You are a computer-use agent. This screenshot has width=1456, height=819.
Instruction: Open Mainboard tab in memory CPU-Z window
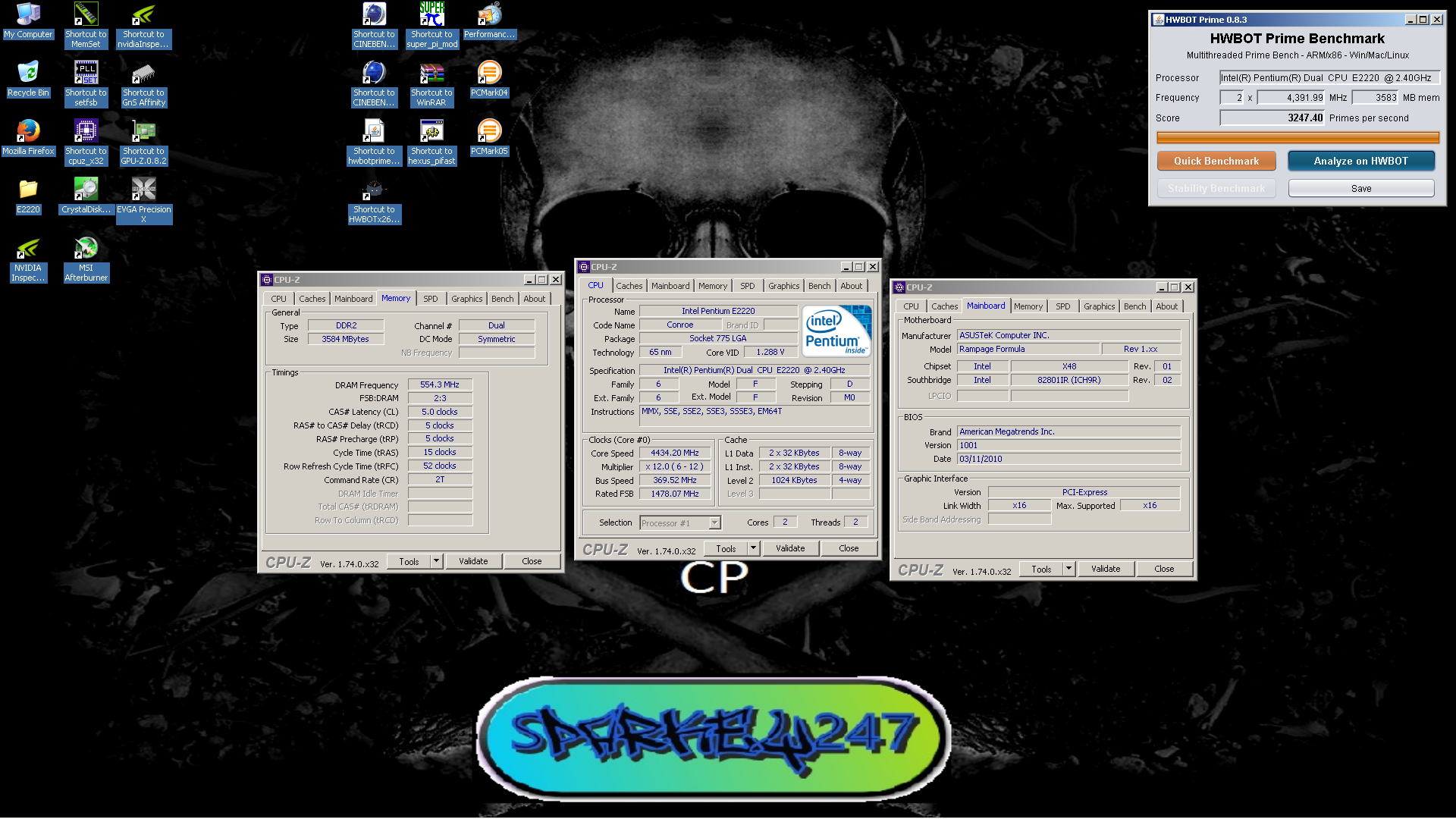tap(353, 299)
